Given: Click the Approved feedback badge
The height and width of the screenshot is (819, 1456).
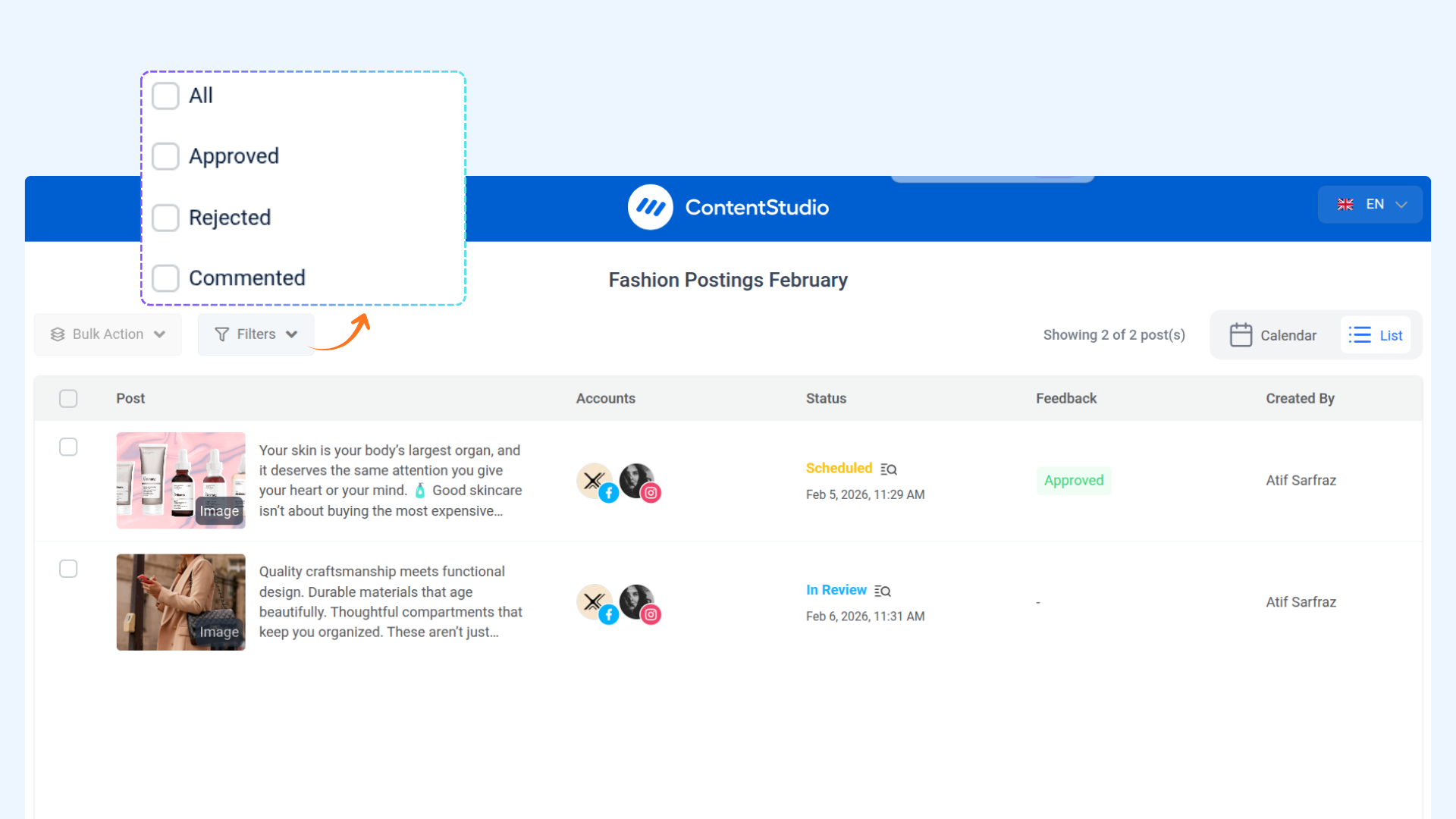Looking at the screenshot, I should pos(1073,481).
